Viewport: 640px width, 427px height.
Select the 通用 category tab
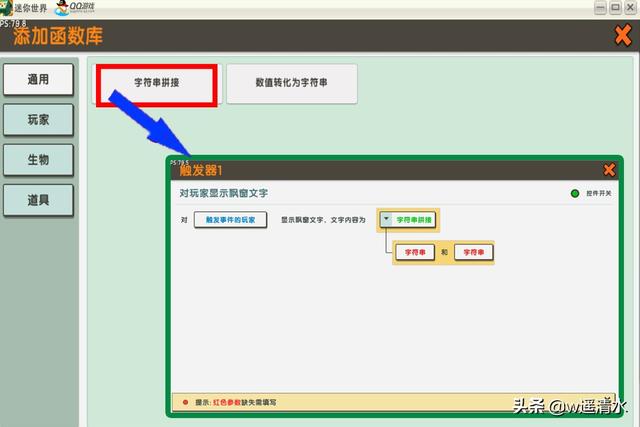pyautogui.click(x=38, y=80)
